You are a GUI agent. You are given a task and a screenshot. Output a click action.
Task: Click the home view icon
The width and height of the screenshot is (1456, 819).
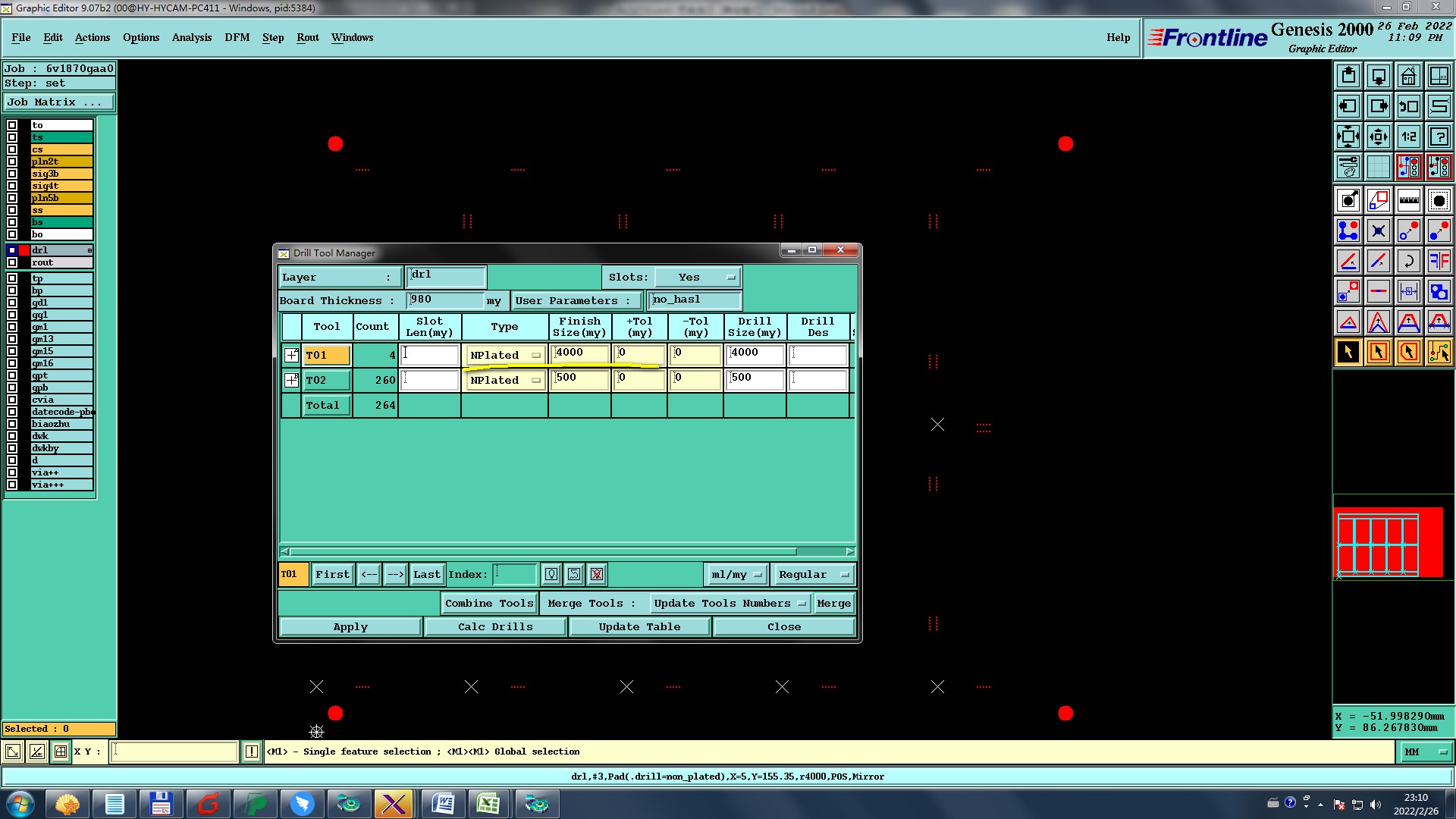(1409, 76)
